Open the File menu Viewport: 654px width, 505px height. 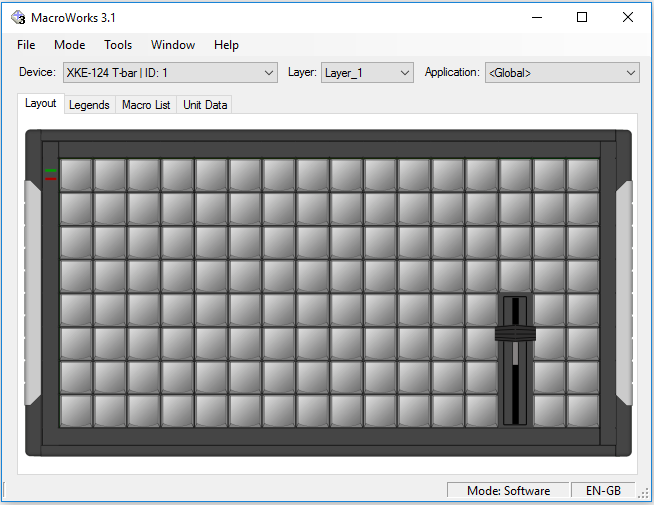click(x=26, y=45)
